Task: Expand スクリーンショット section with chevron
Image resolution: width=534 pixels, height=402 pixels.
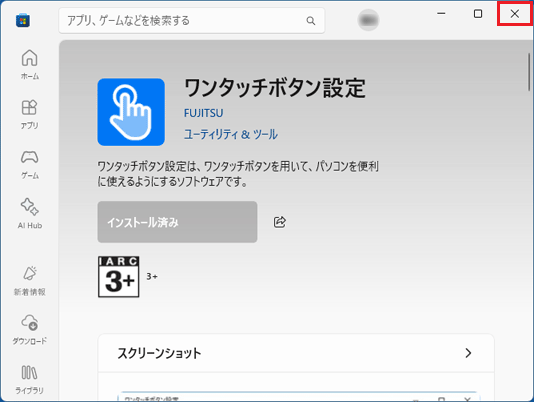Action: click(x=468, y=353)
